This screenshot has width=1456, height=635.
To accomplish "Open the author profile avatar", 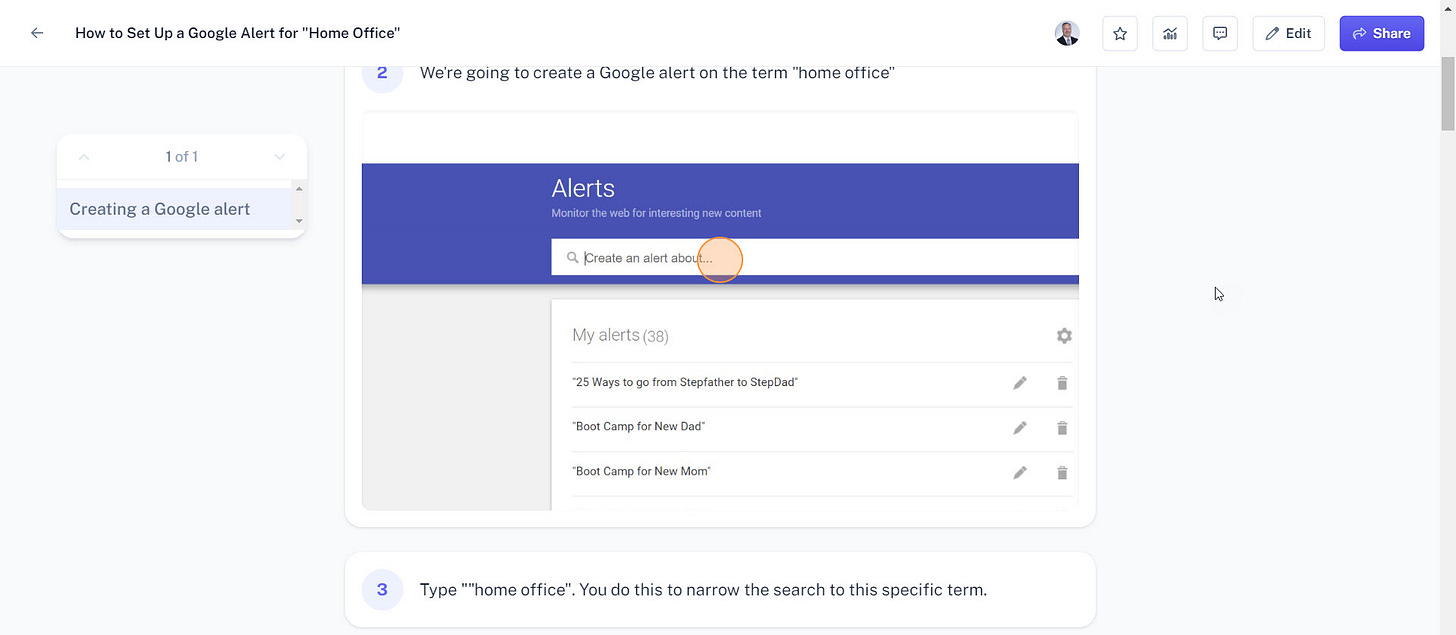I will point(1067,33).
